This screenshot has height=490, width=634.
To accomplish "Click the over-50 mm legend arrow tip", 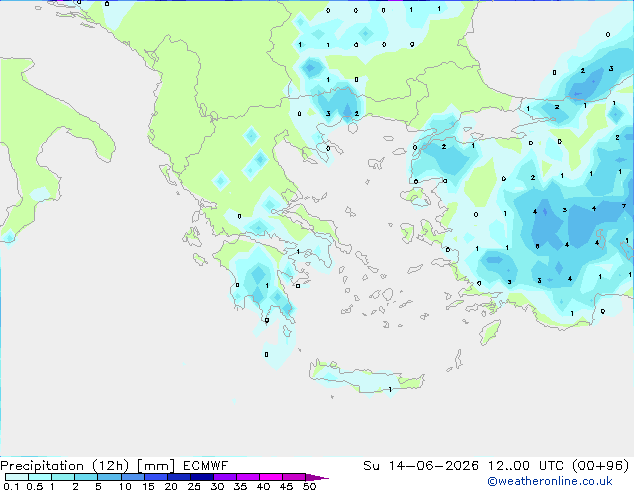I will click(317, 477).
